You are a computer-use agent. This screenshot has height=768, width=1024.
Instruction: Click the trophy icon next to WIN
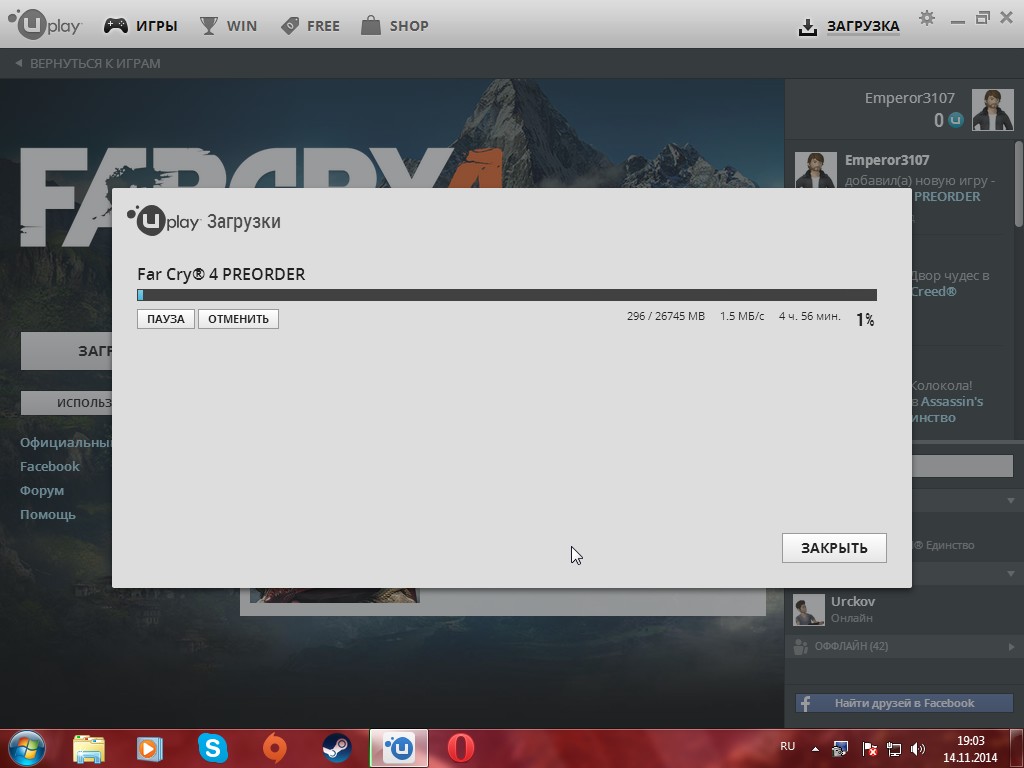click(x=209, y=26)
